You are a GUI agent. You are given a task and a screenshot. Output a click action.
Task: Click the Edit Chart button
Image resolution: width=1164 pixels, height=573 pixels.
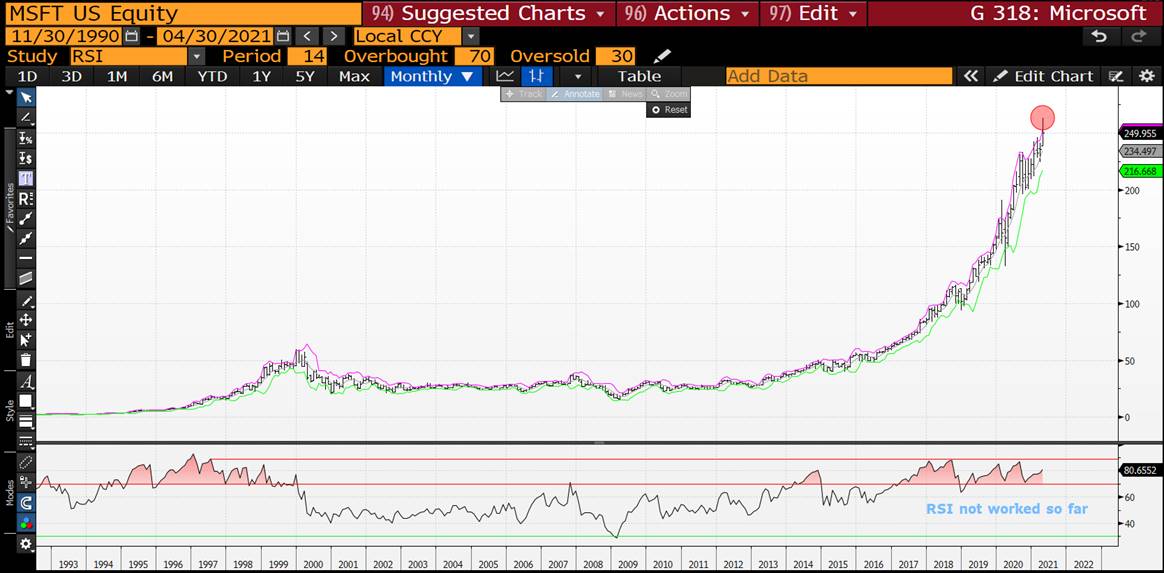point(1044,76)
